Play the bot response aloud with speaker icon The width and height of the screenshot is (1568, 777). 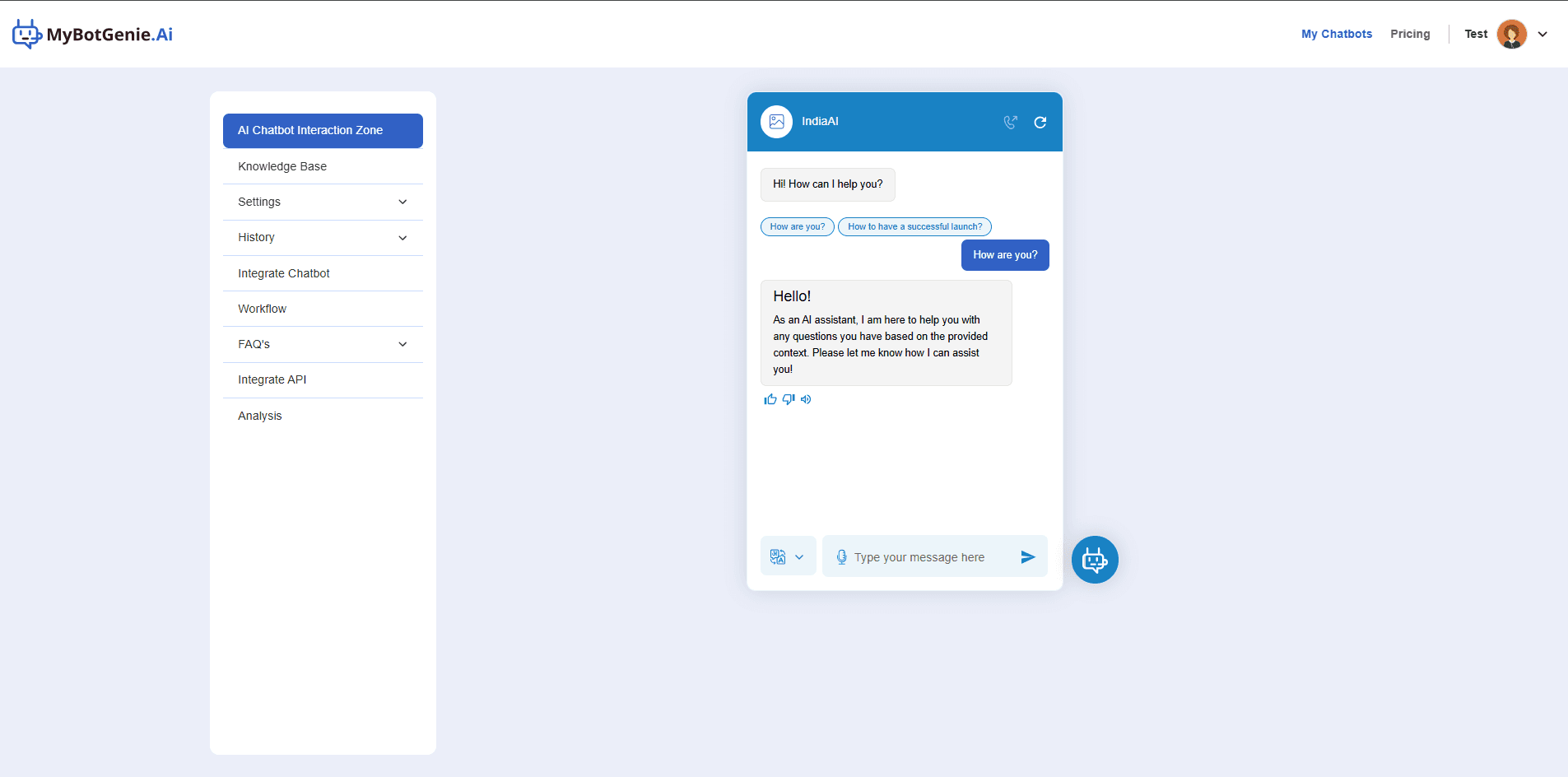(806, 399)
